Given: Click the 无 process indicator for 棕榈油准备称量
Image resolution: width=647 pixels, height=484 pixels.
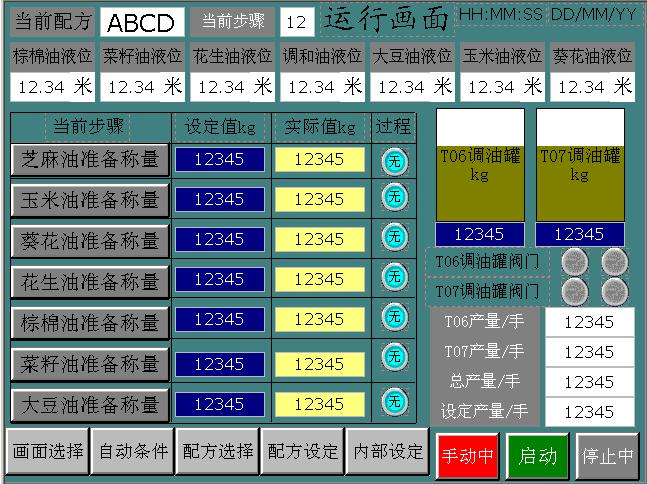Looking at the screenshot, I should pyautogui.click(x=394, y=317).
